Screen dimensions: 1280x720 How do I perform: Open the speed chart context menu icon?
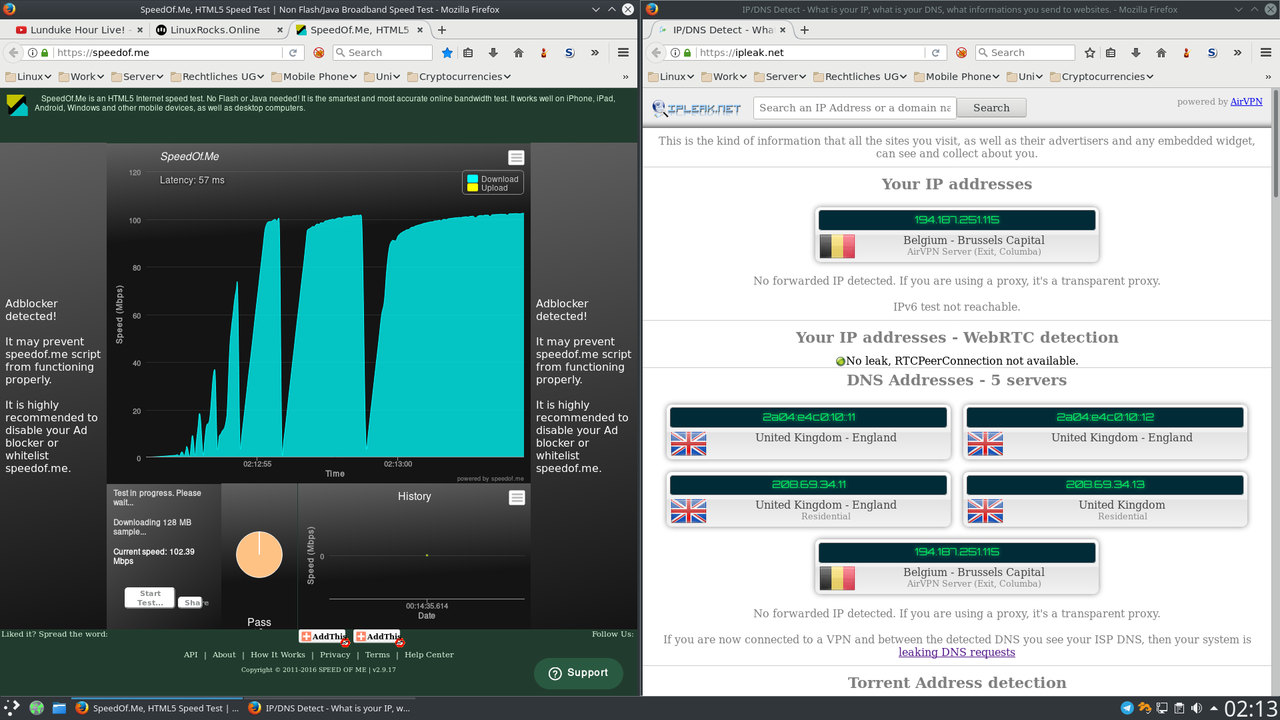pos(516,158)
